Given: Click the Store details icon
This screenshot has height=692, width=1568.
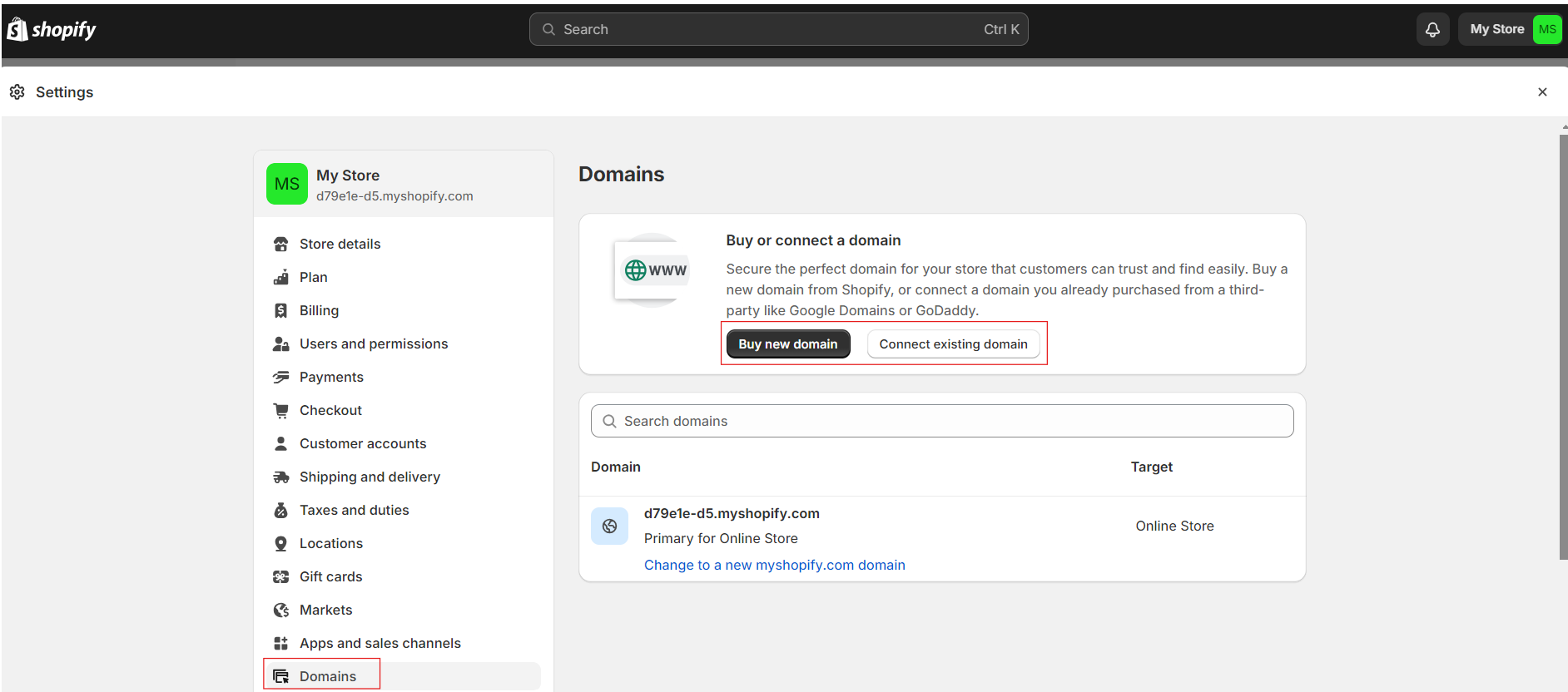Looking at the screenshot, I should coord(281,244).
